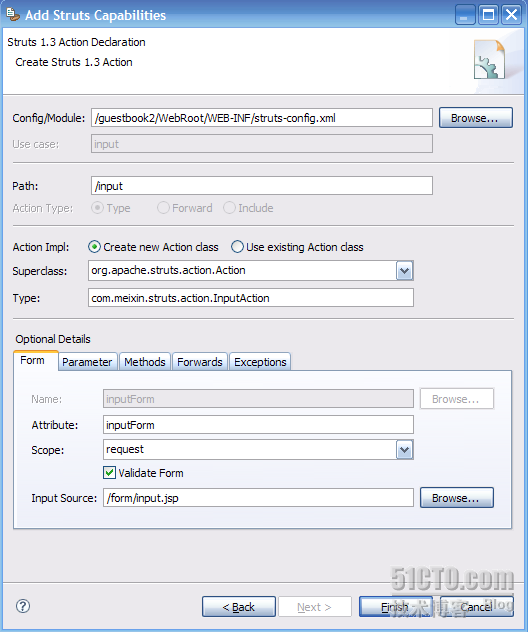Cancel the Add Struts dialog
528x632 pixels.
point(476,607)
